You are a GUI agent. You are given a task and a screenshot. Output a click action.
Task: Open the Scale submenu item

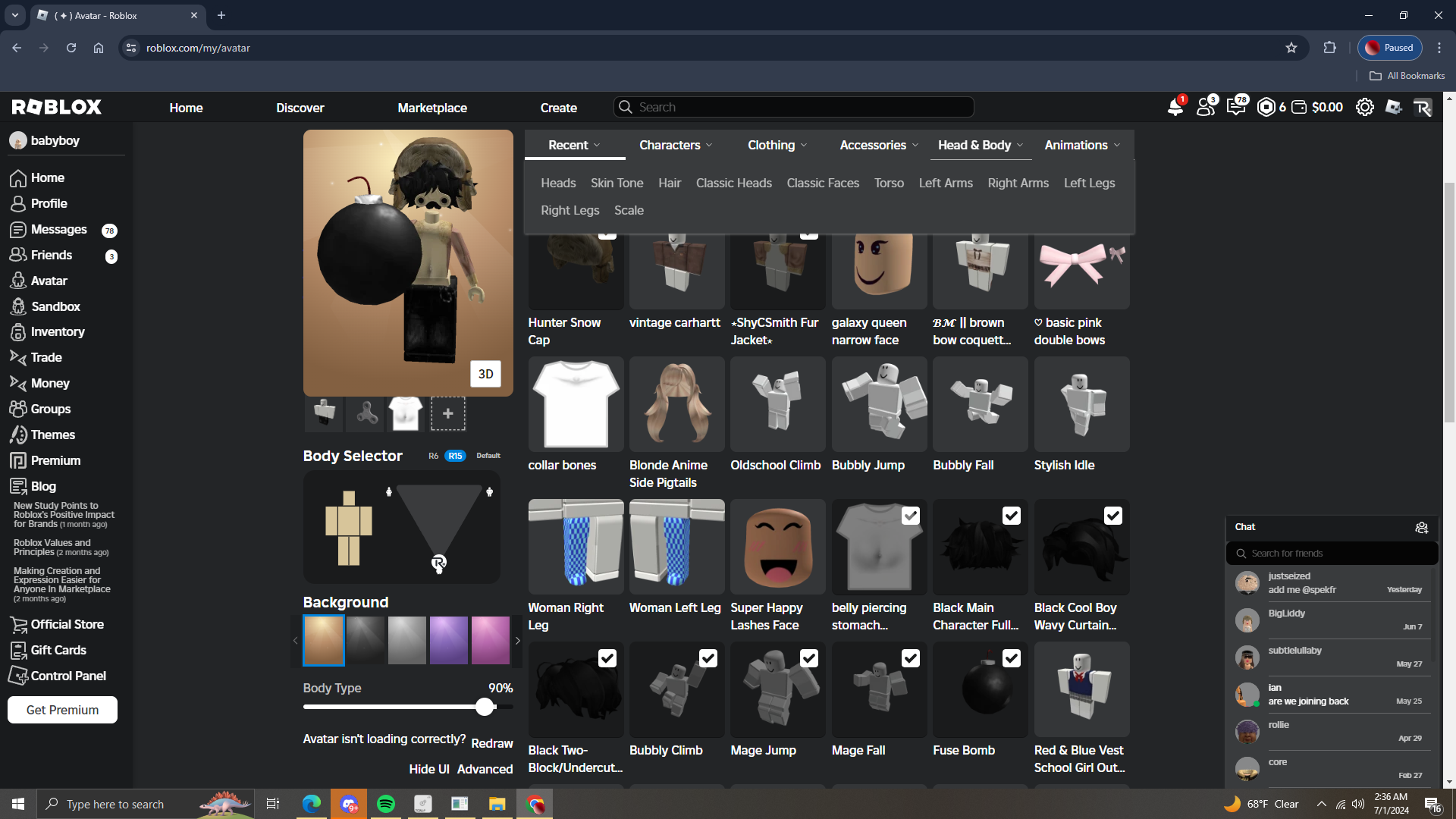point(629,210)
